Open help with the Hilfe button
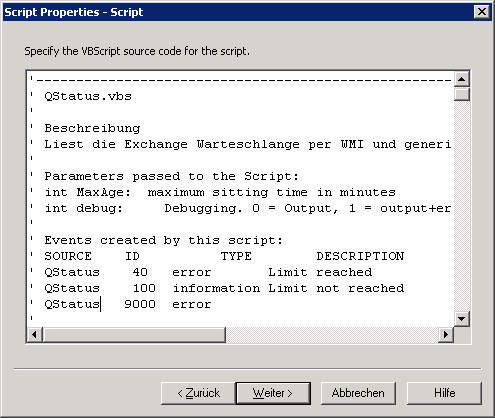495x418 pixels. tap(444, 393)
